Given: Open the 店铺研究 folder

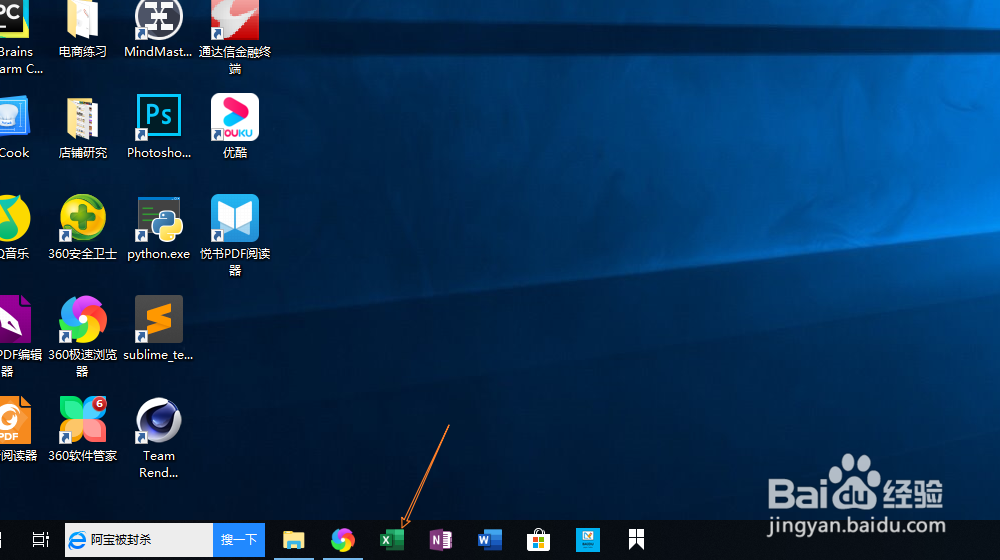Looking at the screenshot, I should [82, 127].
